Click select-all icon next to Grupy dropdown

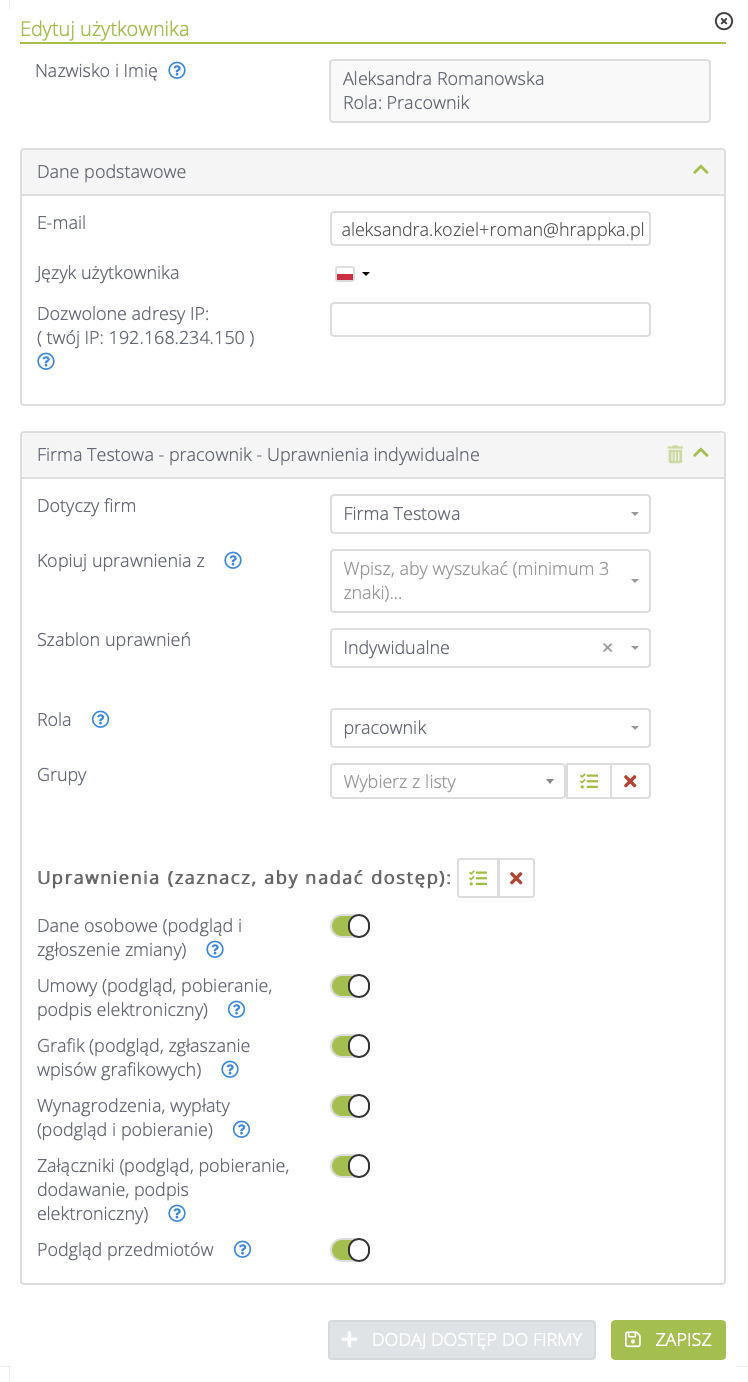coord(589,782)
